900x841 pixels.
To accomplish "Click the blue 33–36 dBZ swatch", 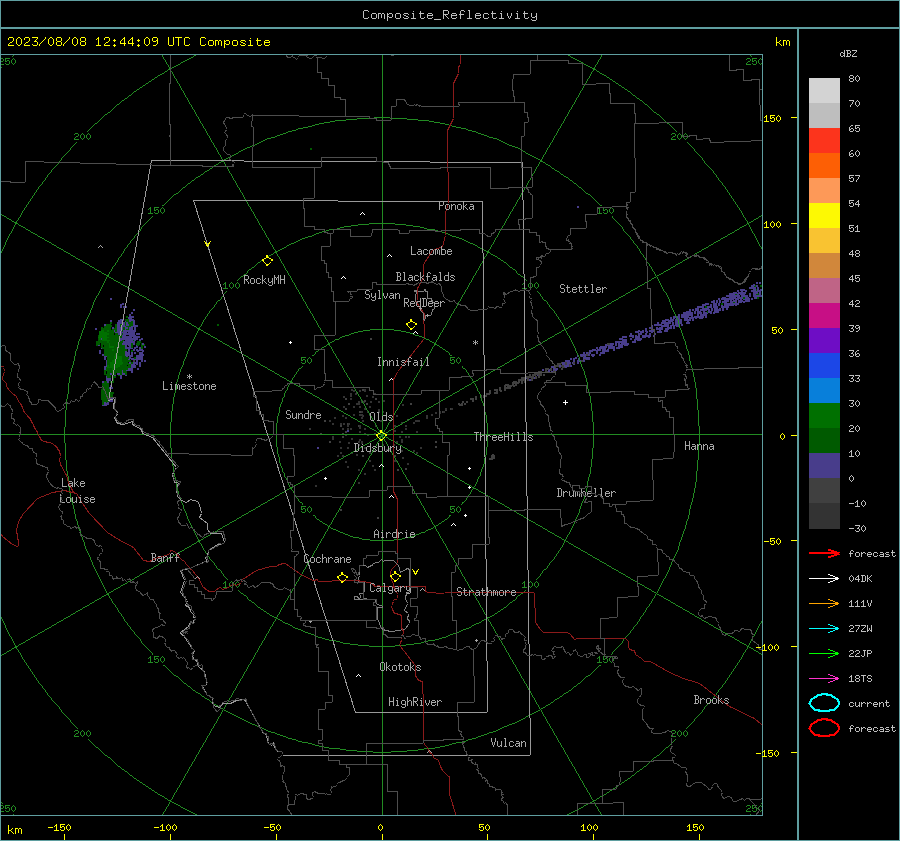I will tap(824, 366).
